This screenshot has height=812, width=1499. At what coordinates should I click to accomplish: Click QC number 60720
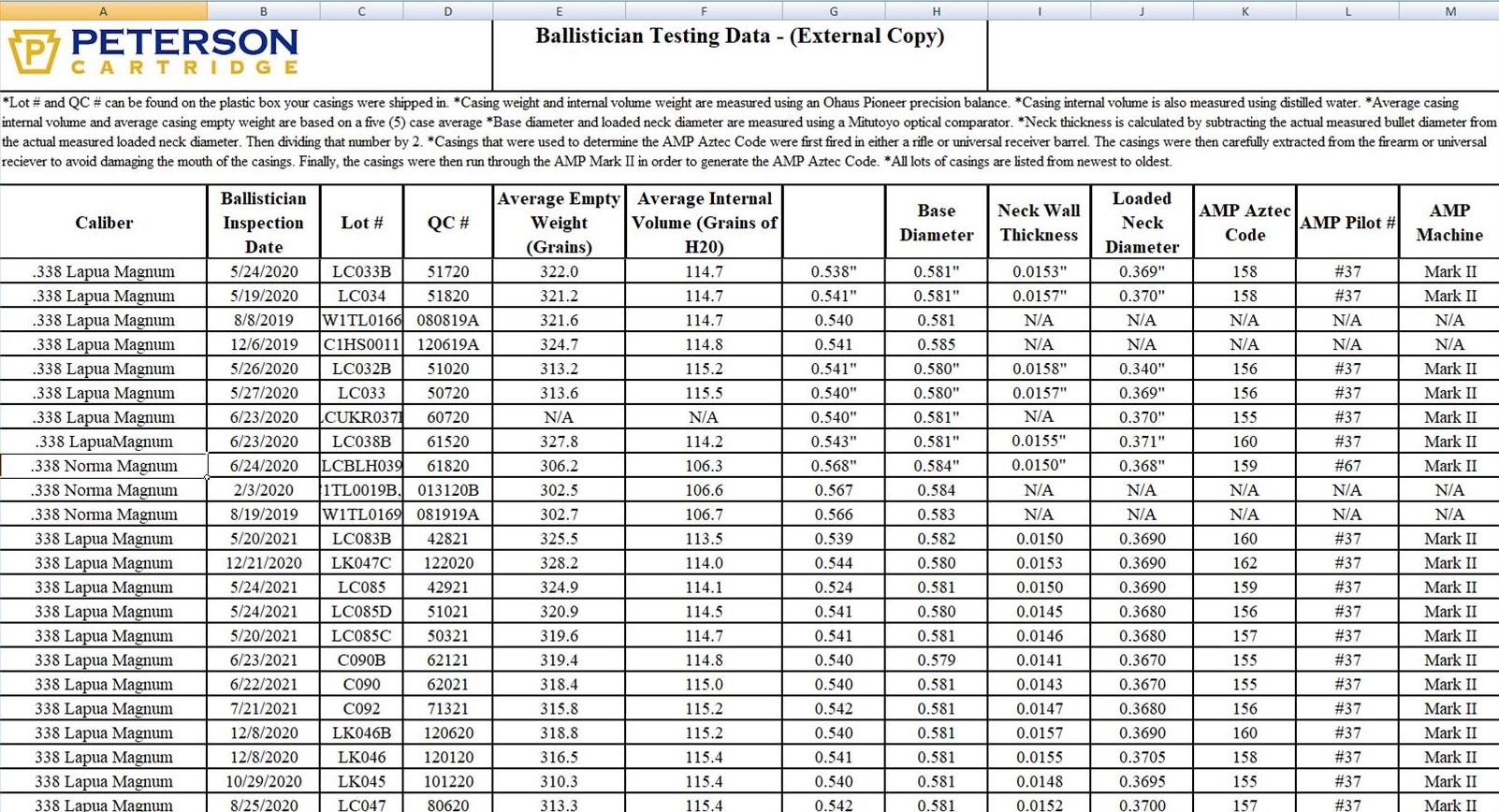[447, 417]
